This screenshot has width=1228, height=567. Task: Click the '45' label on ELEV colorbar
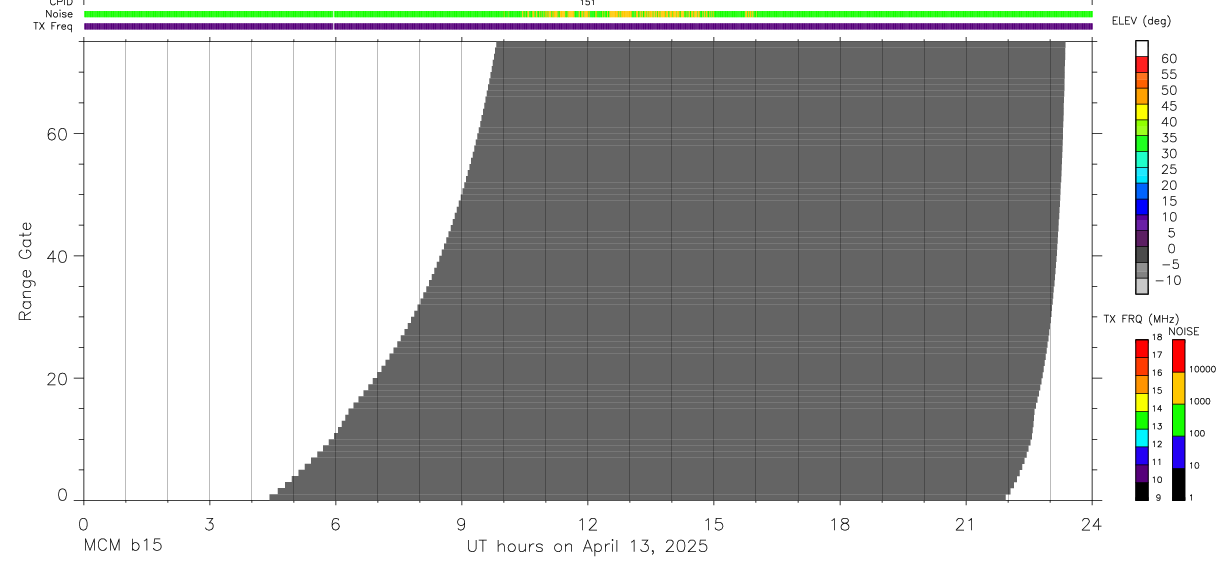tap(1171, 106)
